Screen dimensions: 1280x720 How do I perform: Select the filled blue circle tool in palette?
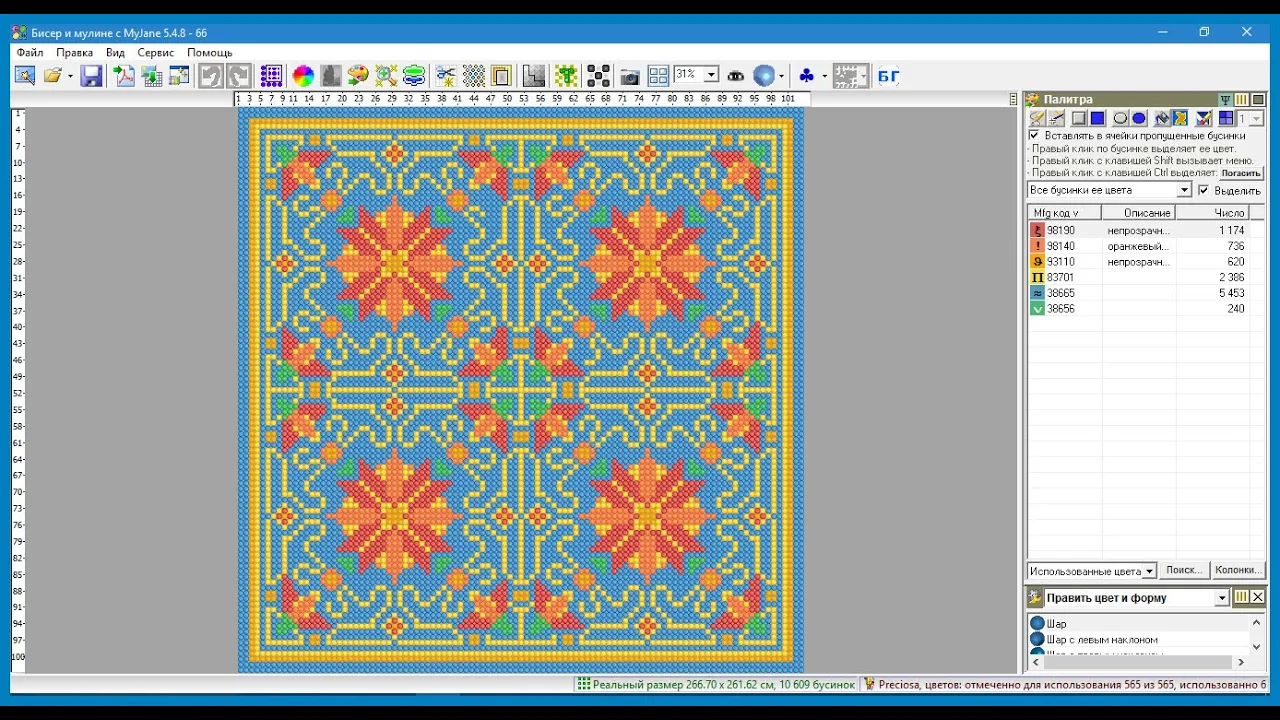coord(1138,118)
